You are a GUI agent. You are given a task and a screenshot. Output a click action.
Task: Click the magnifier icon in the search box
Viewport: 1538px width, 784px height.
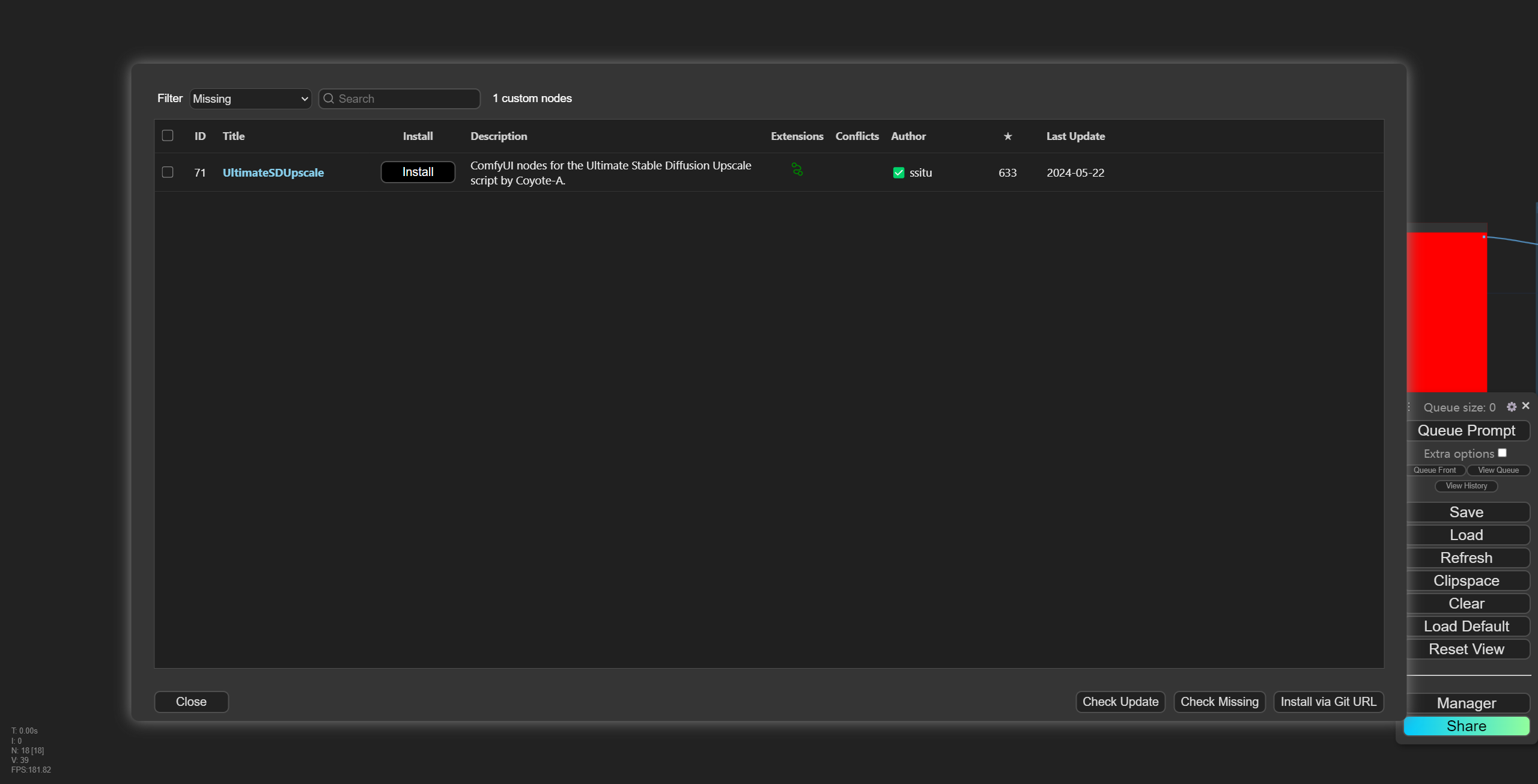(x=329, y=99)
